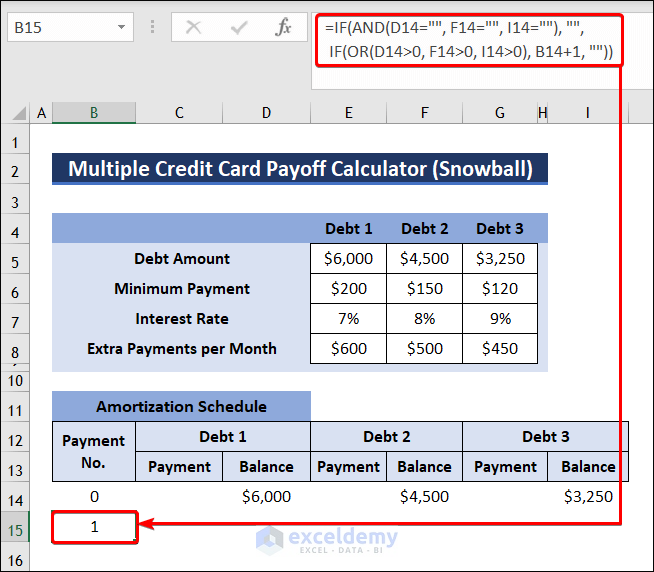Viewport: 654px width, 572px height.
Task: Select column H header
Action: point(542,113)
